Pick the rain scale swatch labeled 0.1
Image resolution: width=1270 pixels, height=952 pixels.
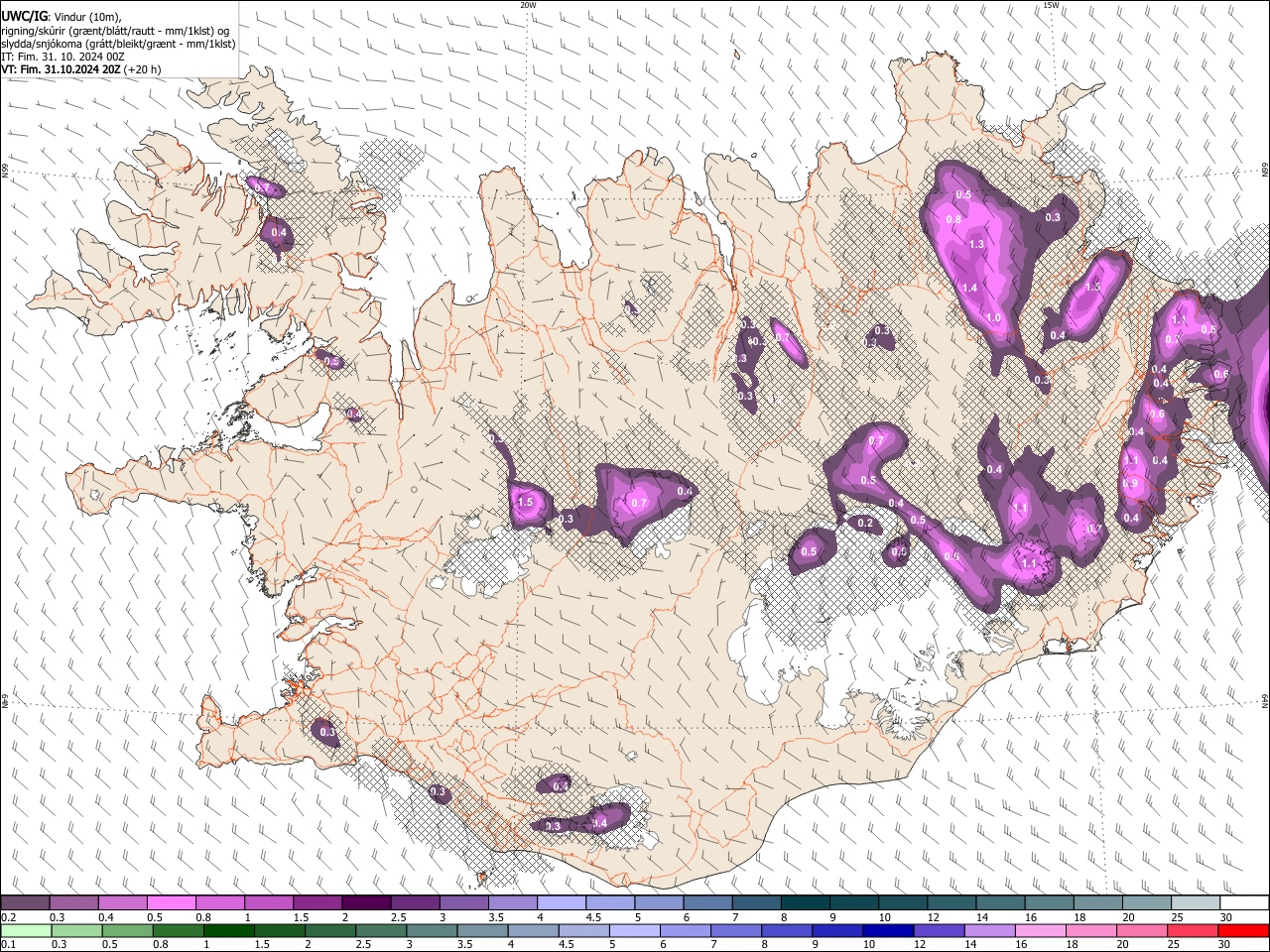[26, 930]
